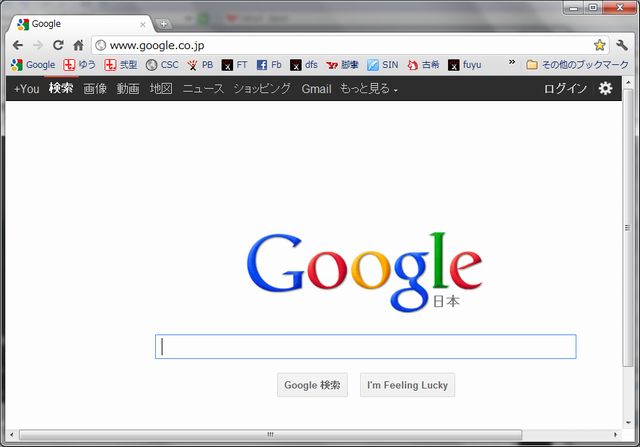The height and width of the screenshot is (447, 640).
Task: Open Gmail from the Google bar
Action: [316, 89]
